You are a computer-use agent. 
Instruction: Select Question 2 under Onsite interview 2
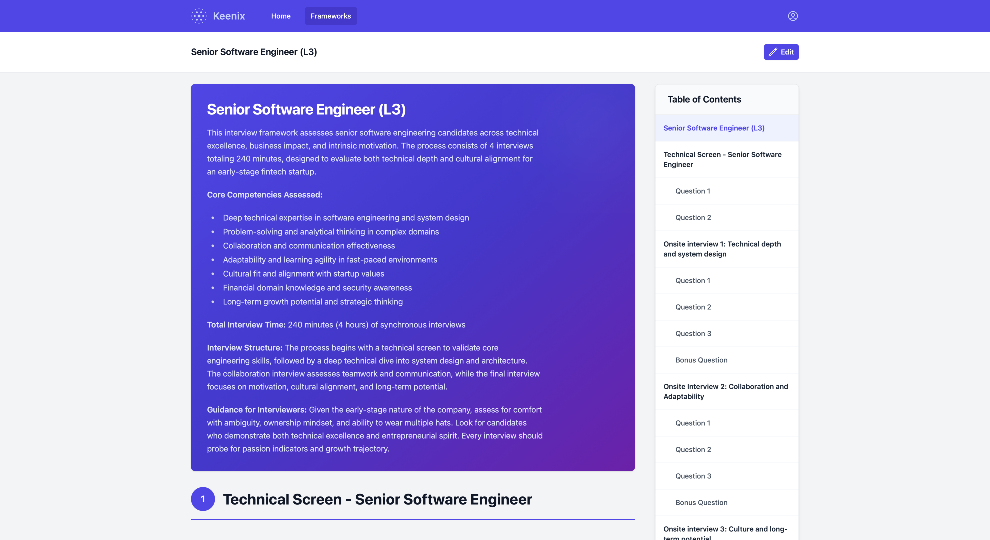(692, 450)
